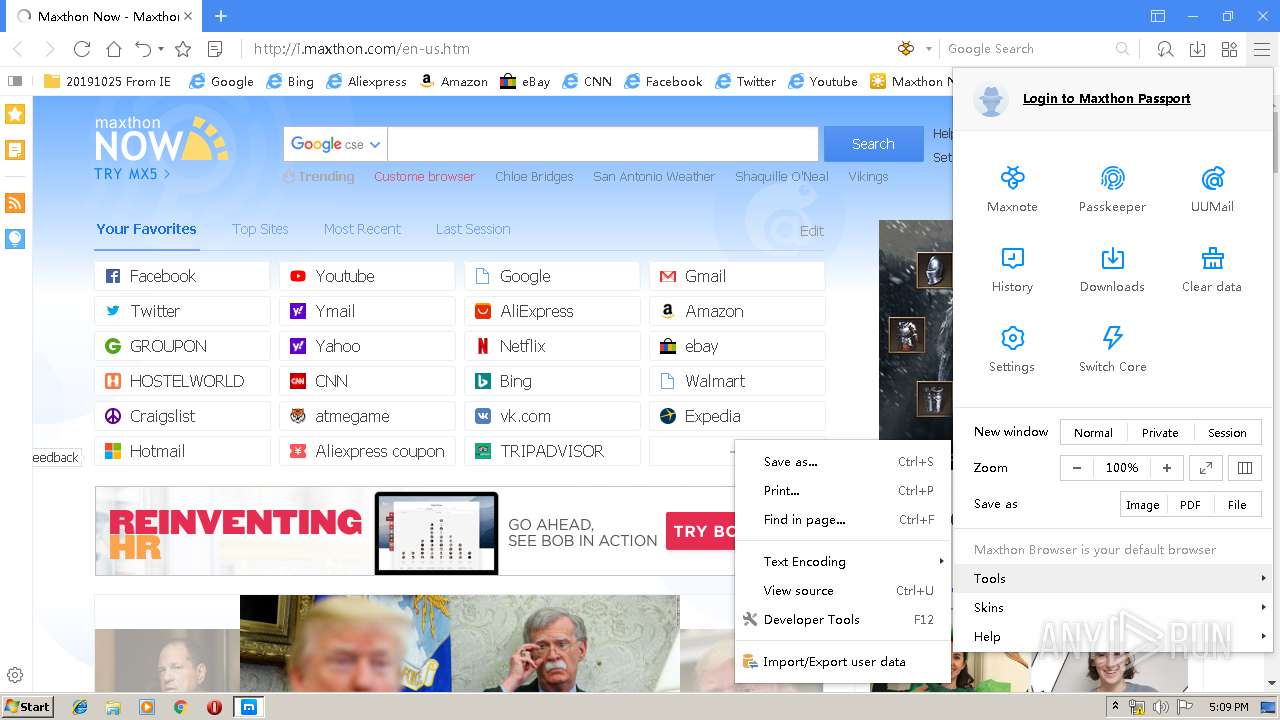Toggle the sidebar panel icon in bookmarks bar
The image size is (1280, 720).
pos(15,81)
